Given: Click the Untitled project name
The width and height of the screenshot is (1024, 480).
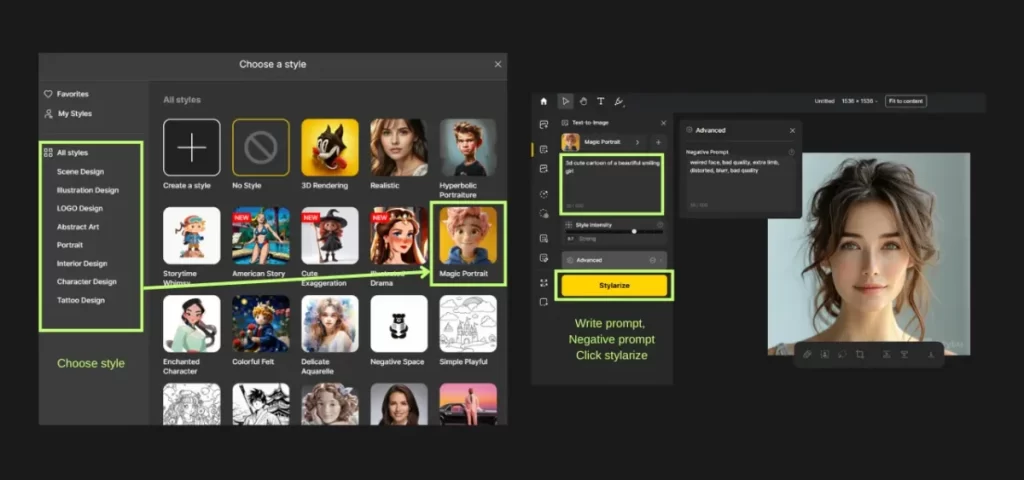Looking at the screenshot, I should coord(824,101).
